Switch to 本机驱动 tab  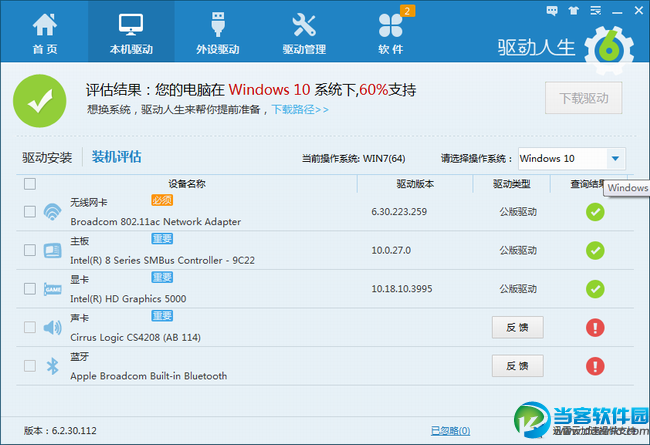pyautogui.click(x=131, y=33)
